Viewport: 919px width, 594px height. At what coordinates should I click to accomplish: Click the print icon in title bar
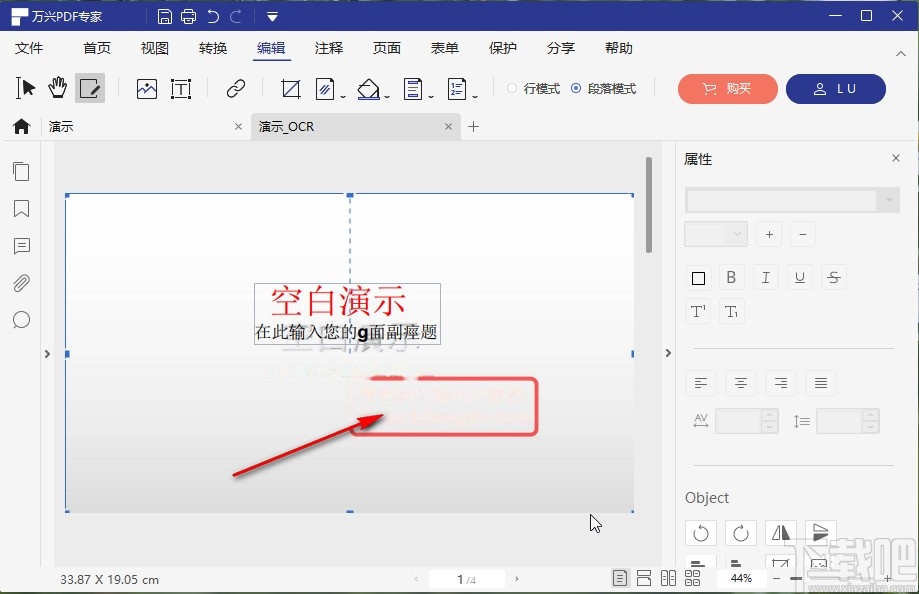coord(188,16)
